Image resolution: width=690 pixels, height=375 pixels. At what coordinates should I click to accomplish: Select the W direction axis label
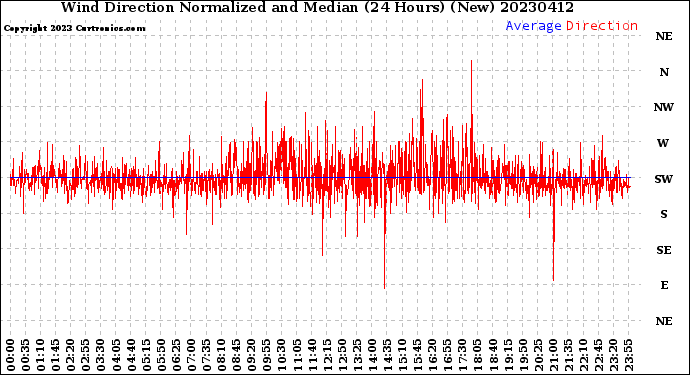pyautogui.click(x=663, y=143)
